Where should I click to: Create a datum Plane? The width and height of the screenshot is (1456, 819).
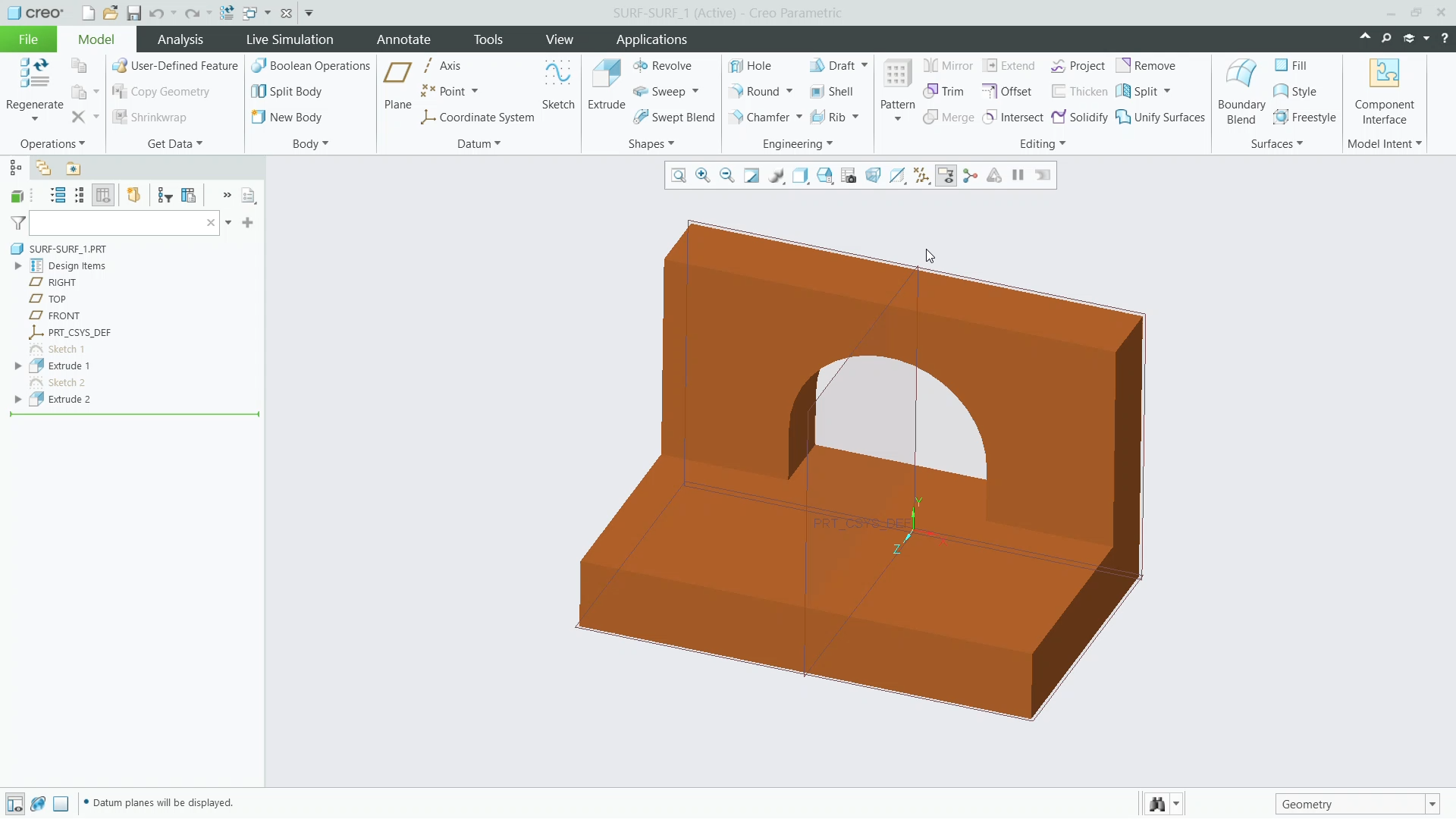coord(397,84)
